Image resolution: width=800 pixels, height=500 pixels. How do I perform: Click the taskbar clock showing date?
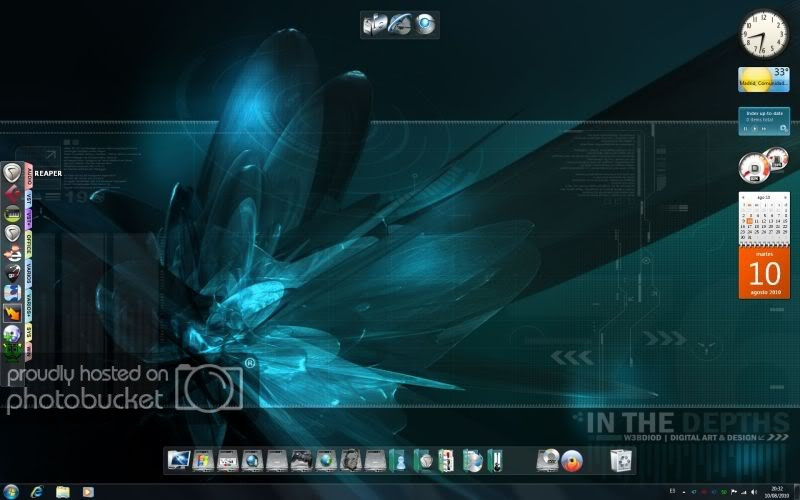point(774,492)
